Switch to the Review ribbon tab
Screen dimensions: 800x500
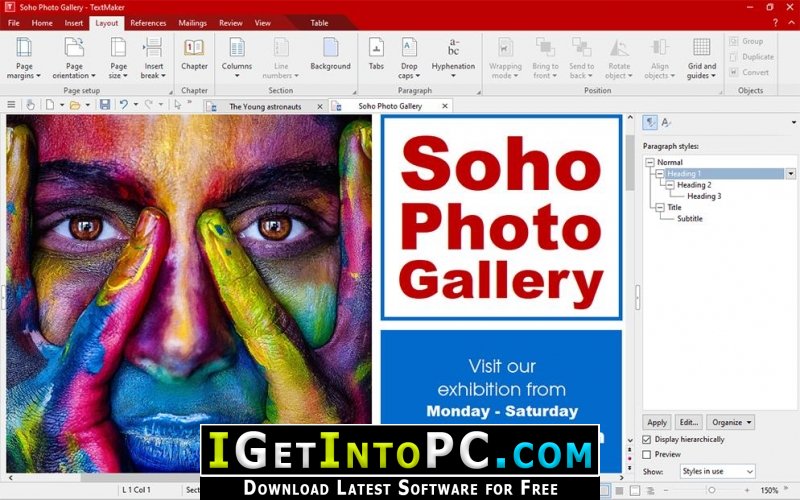tap(231, 23)
